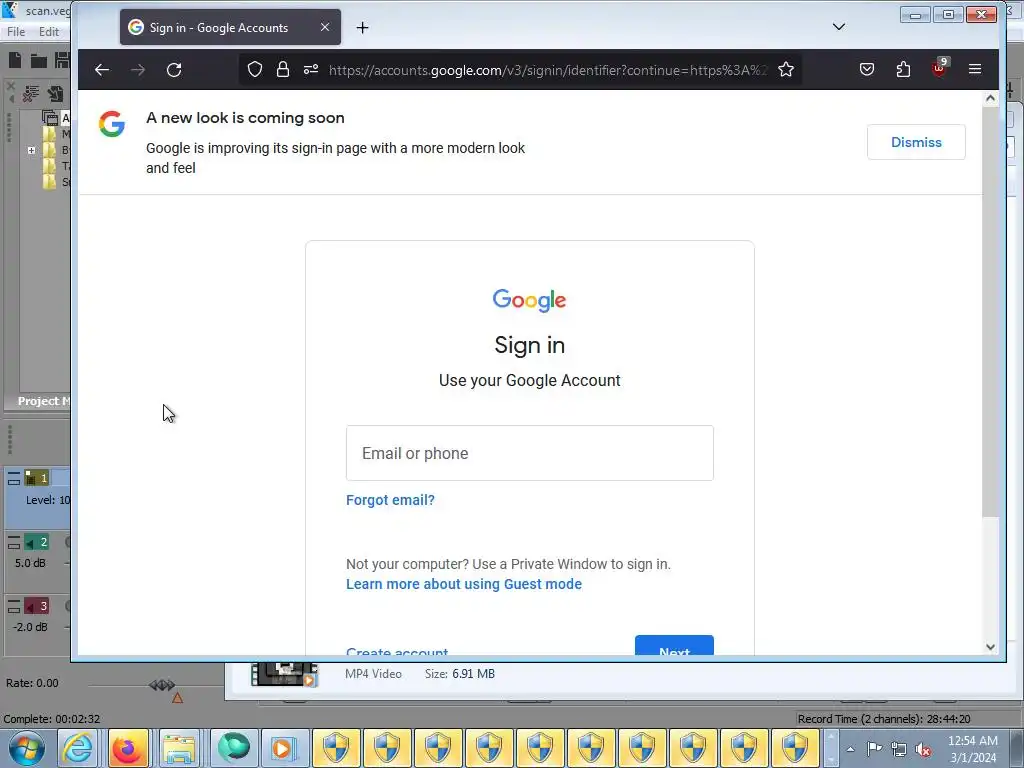Open tracking protection shield in address bar
This screenshot has width=1024, height=768.
tap(255, 69)
